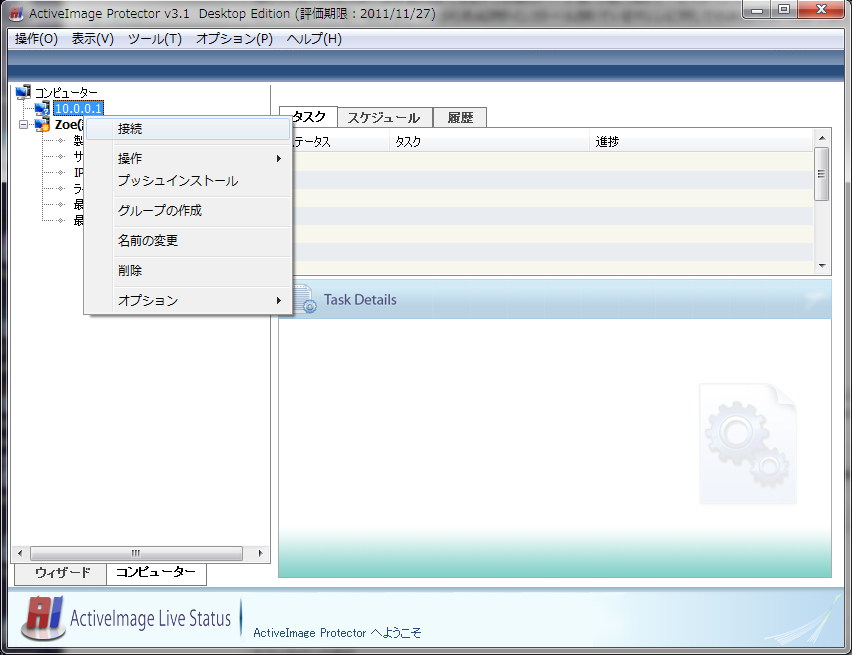Switch to the タスク tab

click(x=309, y=117)
